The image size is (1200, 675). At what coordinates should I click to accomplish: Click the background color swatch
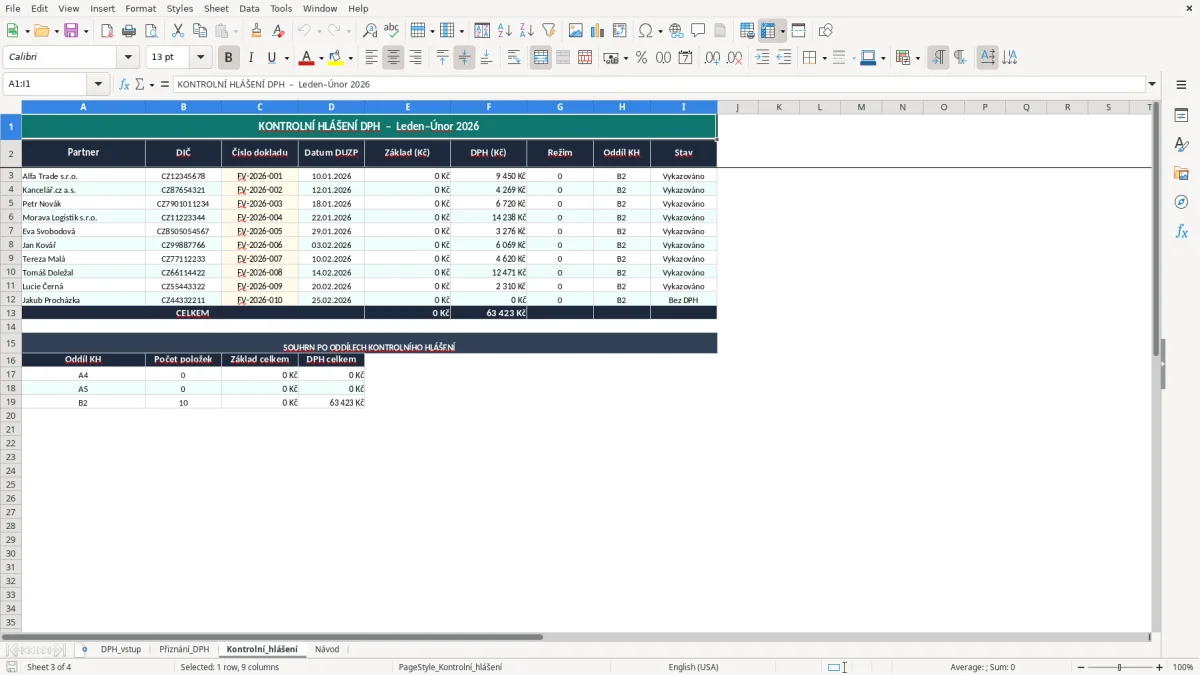(x=336, y=58)
